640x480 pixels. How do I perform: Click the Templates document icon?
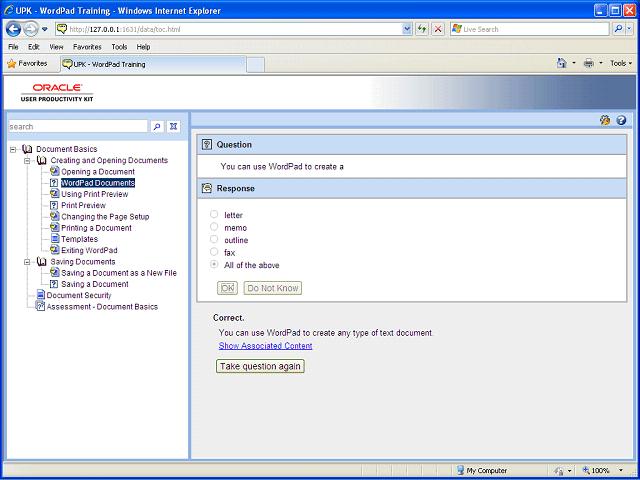click(55, 239)
